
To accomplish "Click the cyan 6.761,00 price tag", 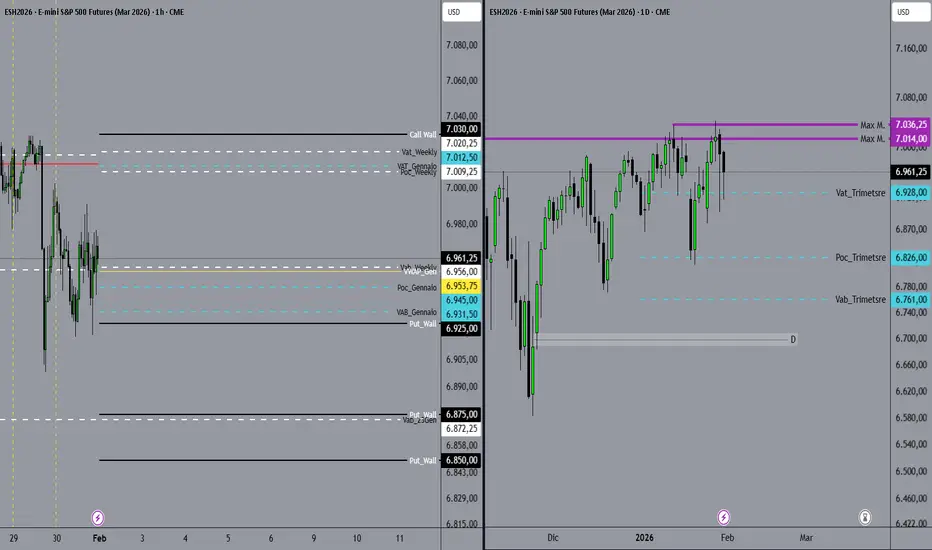I will tap(911, 300).
